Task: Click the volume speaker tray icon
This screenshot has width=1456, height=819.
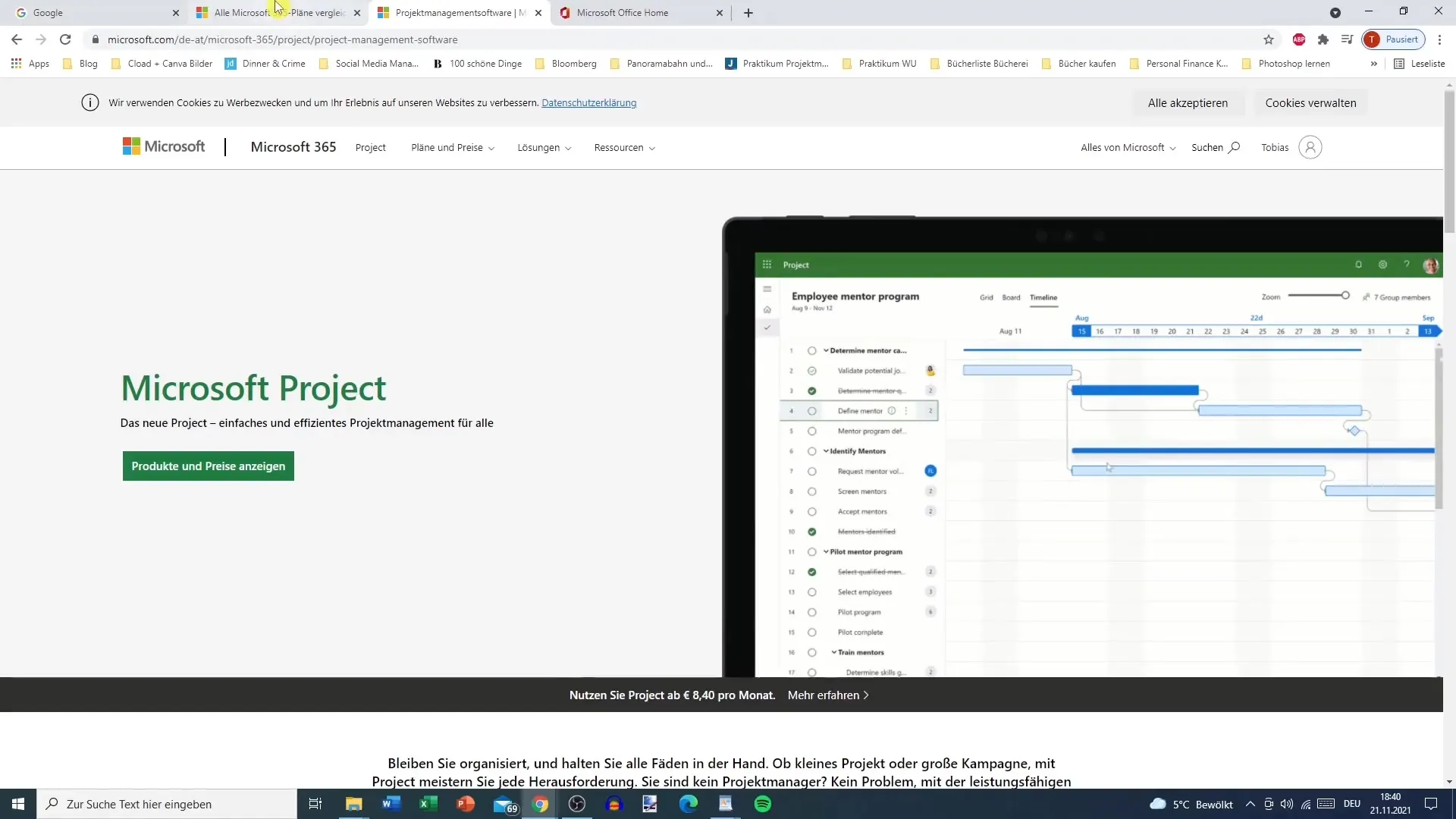Action: (x=1287, y=804)
